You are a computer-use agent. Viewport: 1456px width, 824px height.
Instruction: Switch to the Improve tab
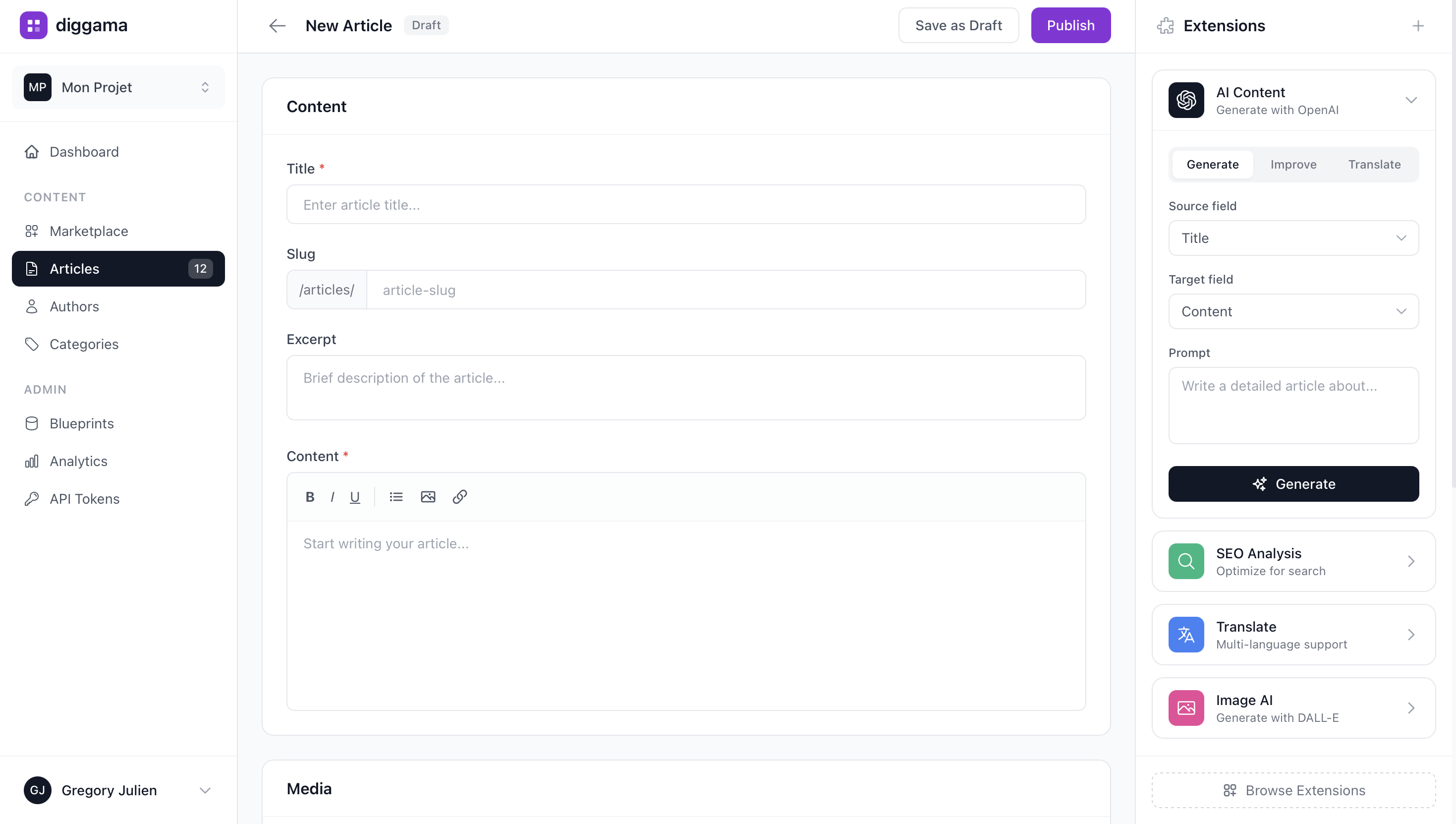coord(1293,164)
